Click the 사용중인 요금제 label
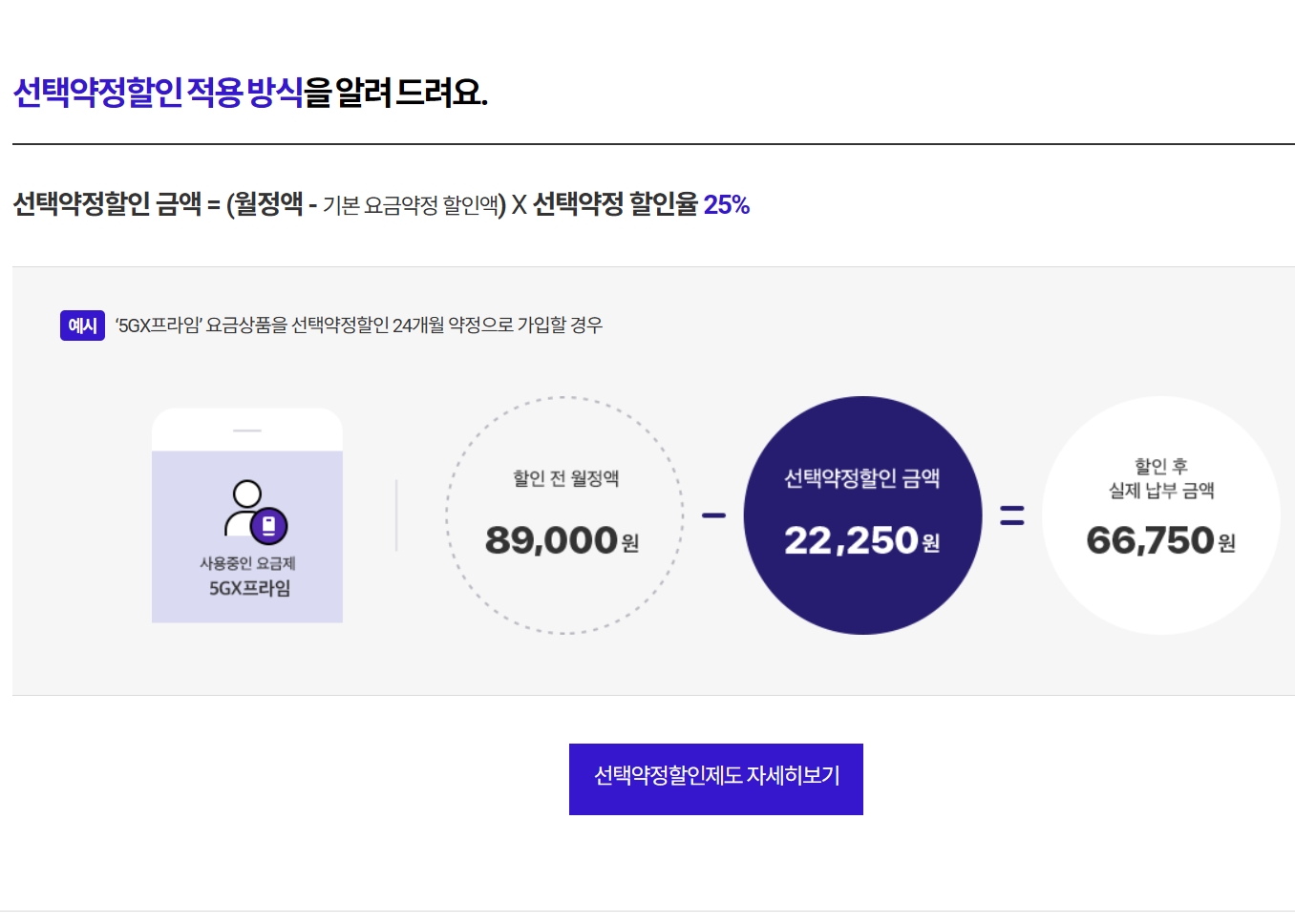The height and width of the screenshot is (924, 1295). tap(247, 563)
